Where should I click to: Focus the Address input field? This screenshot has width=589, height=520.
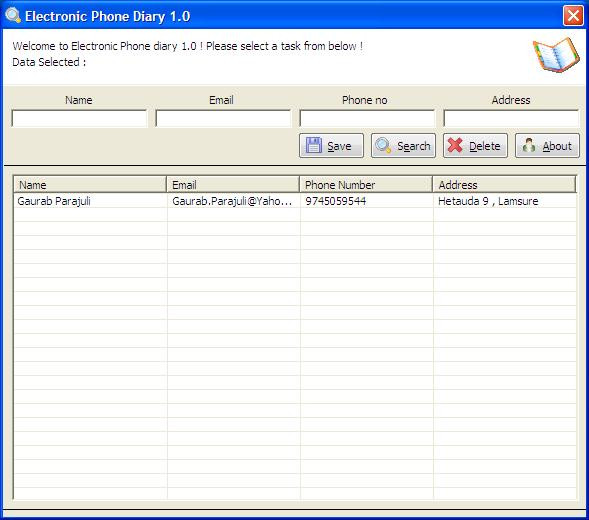(x=511, y=118)
